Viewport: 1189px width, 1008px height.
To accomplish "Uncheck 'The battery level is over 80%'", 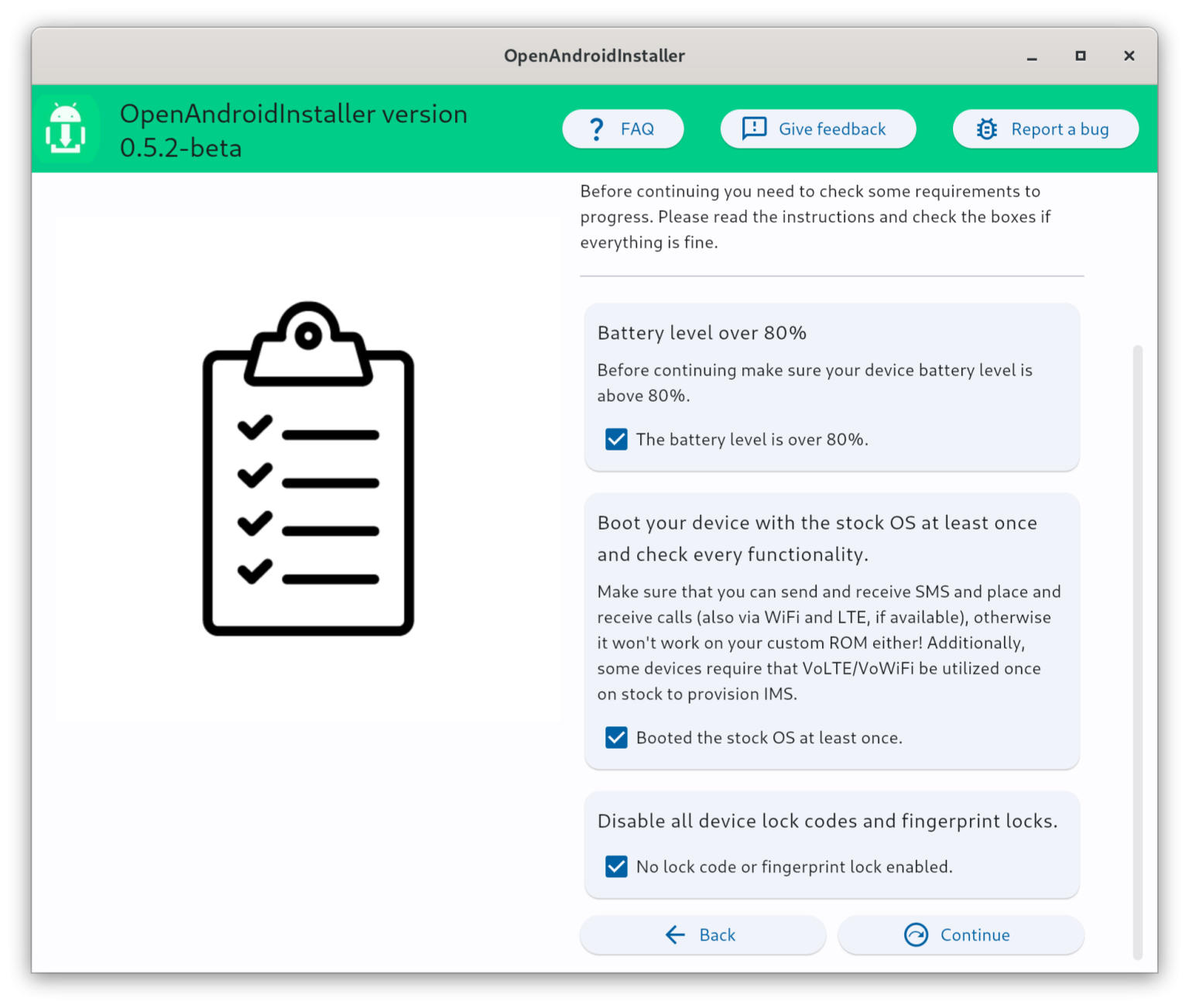I will coord(615,439).
